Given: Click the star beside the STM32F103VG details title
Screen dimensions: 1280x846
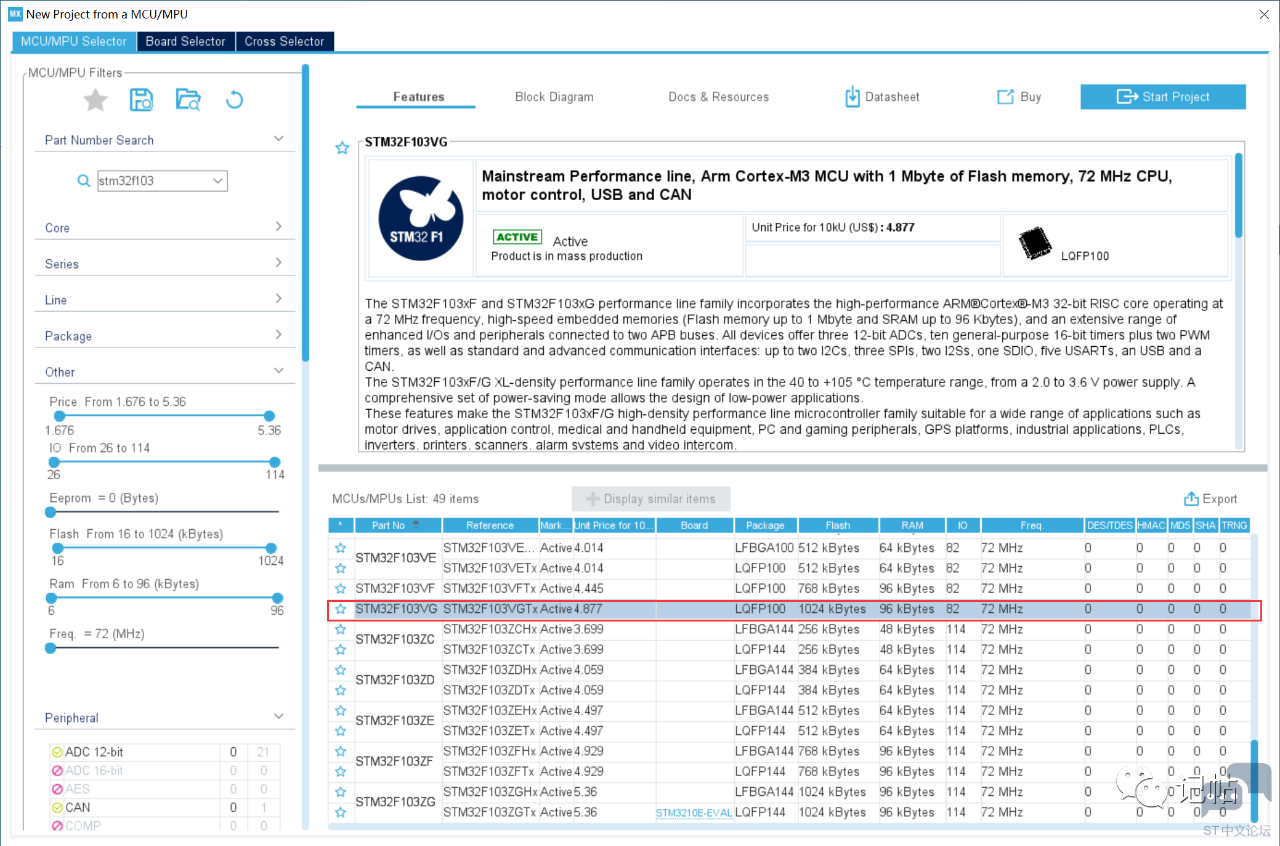Looking at the screenshot, I should click(x=342, y=148).
